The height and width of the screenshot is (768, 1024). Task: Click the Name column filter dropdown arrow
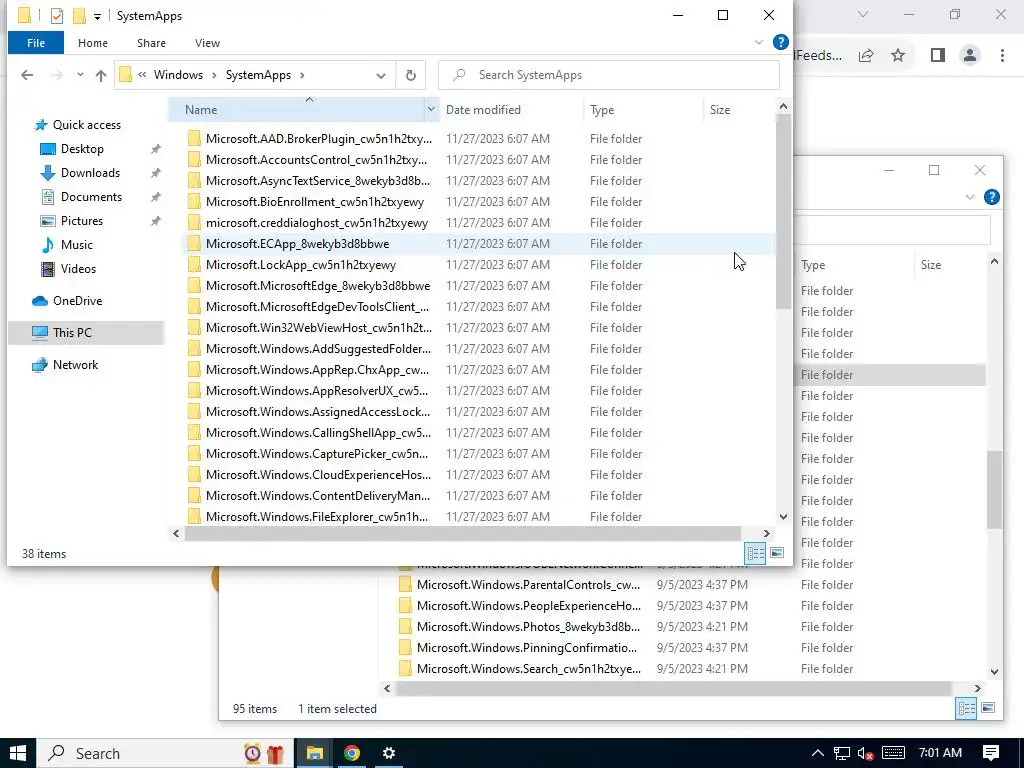(x=431, y=110)
